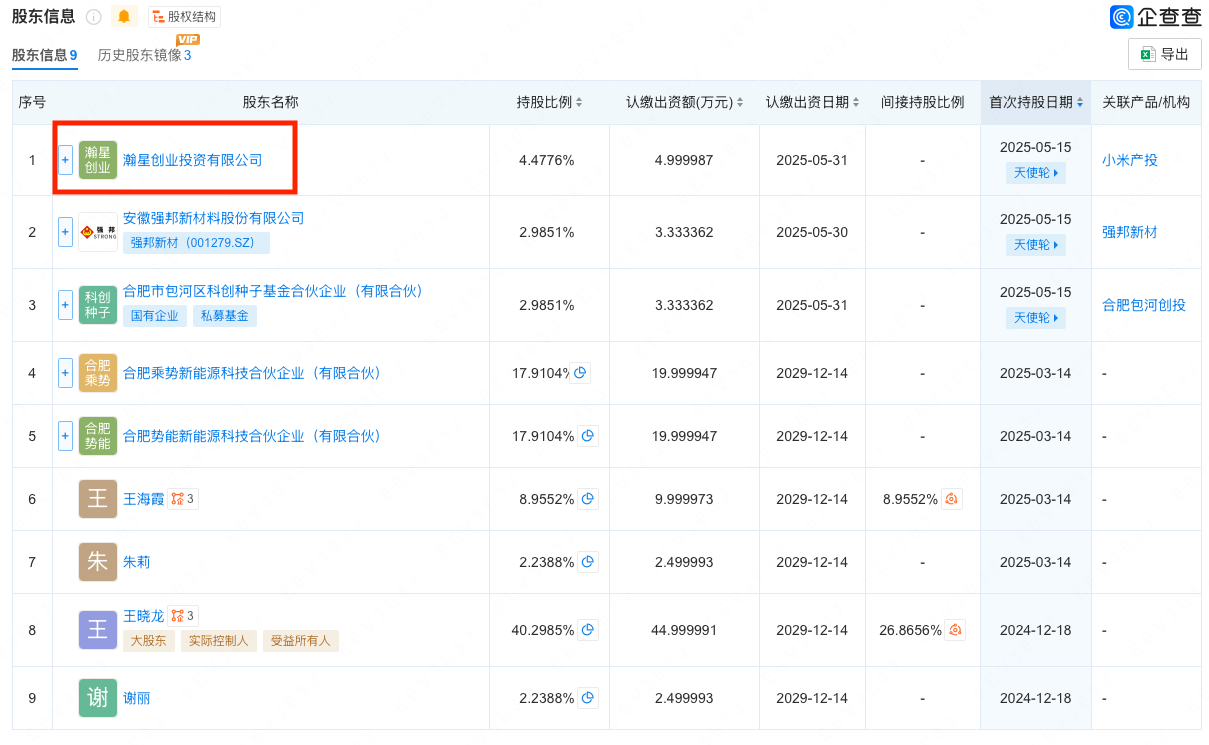Image resolution: width=1209 pixels, height=745 pixels.
Task: Sort by 首次持股日期 column
Action: [1080, 103]
